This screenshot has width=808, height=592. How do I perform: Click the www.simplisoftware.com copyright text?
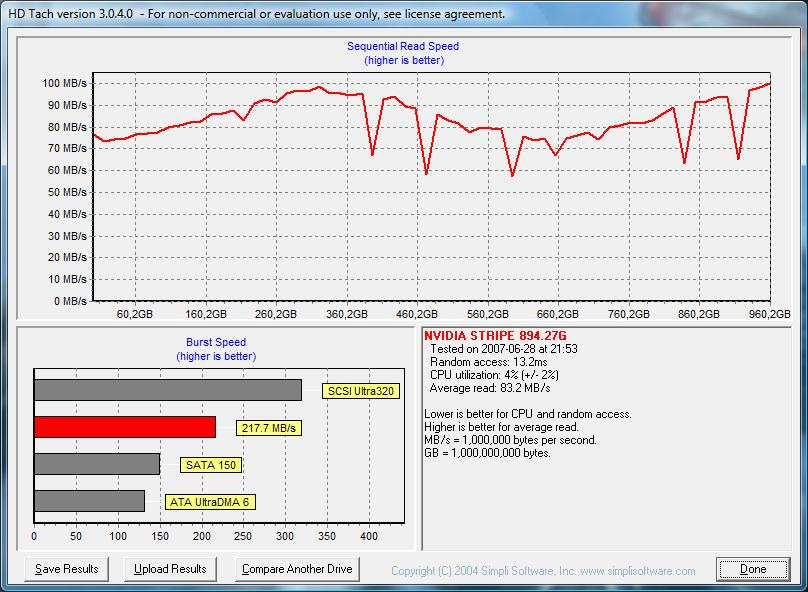tap(543, 571)
